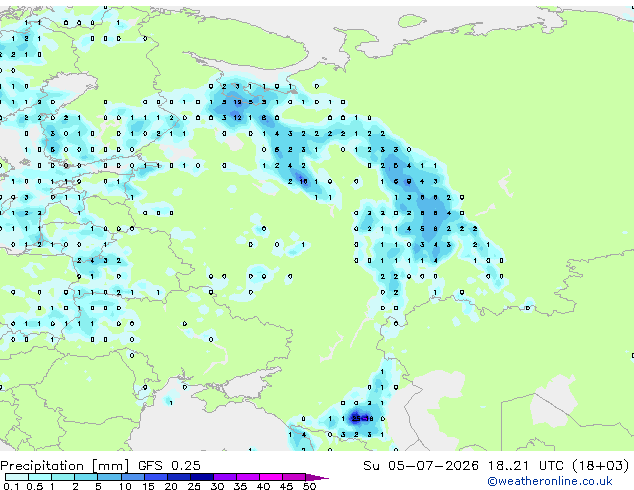
Task: Pick the 25–30 mm navy legend swatch
Action: click(x=201, y=477)
